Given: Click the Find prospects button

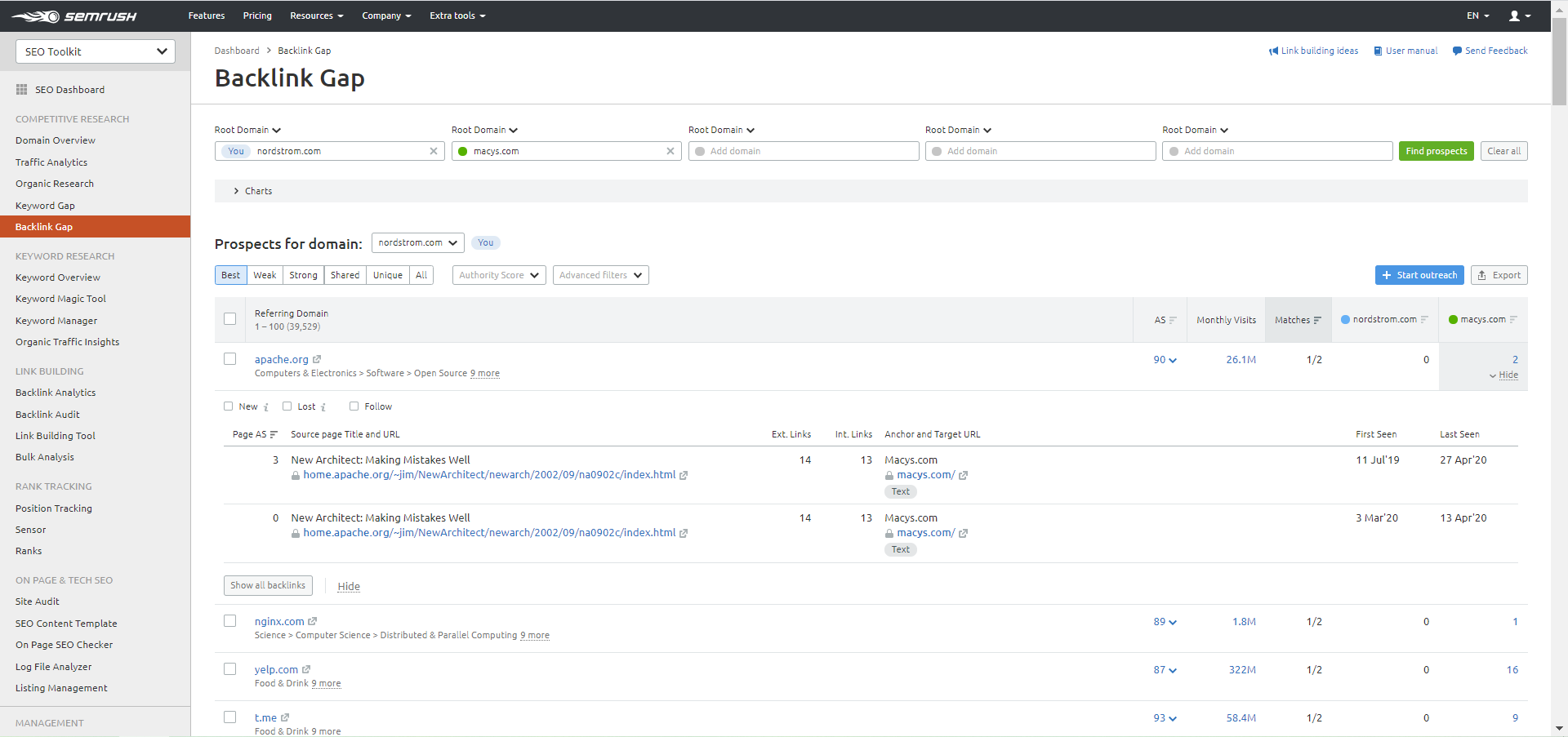Looking at the screenshot, I should (1436, 151).
